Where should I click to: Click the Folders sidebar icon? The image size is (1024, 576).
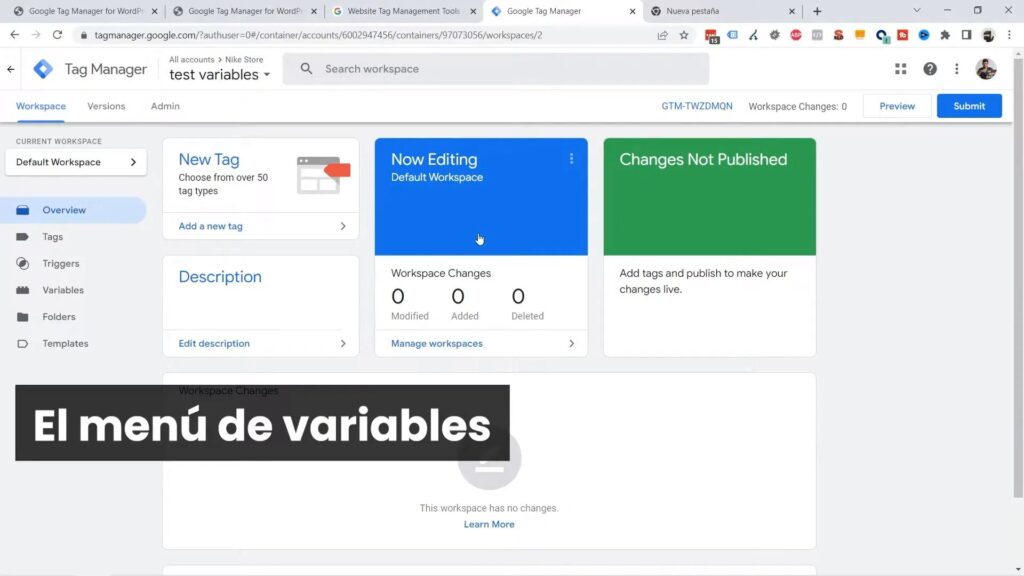[23, 317]
